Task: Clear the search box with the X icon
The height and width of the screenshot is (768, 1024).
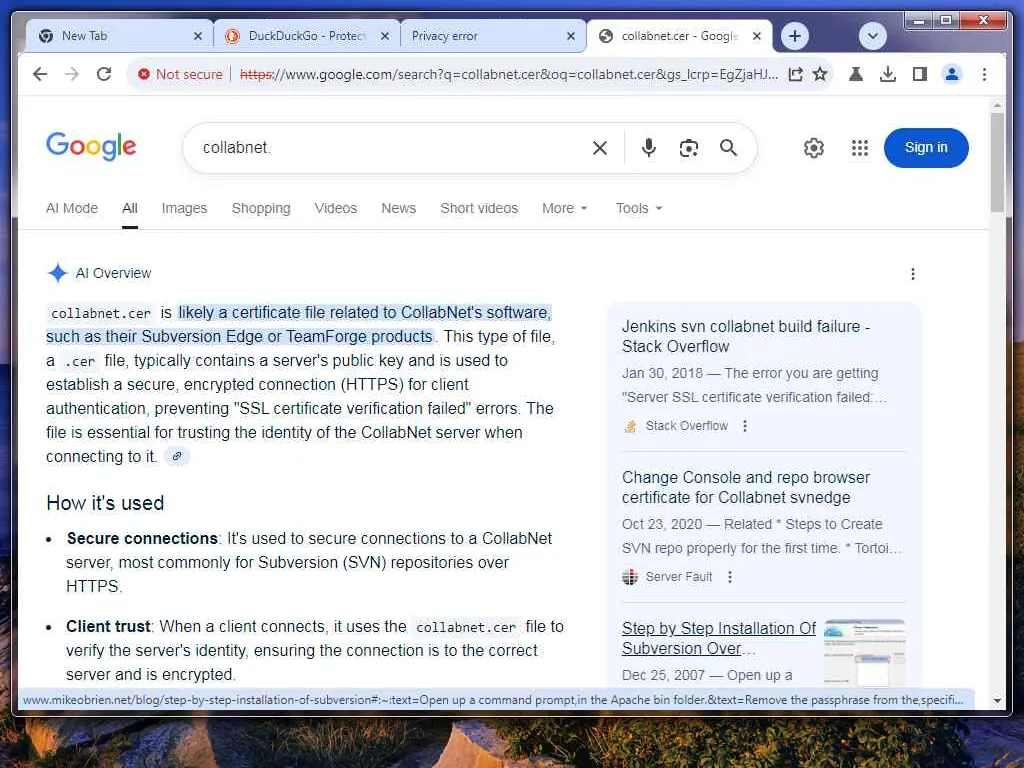Action: (x=600, y=148)
